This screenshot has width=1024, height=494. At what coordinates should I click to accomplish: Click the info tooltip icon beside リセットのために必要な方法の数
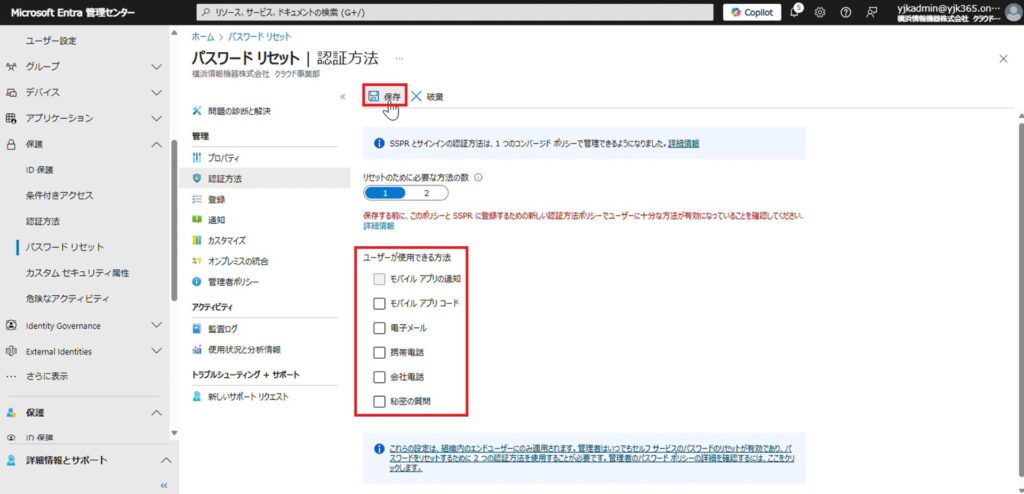479,177
